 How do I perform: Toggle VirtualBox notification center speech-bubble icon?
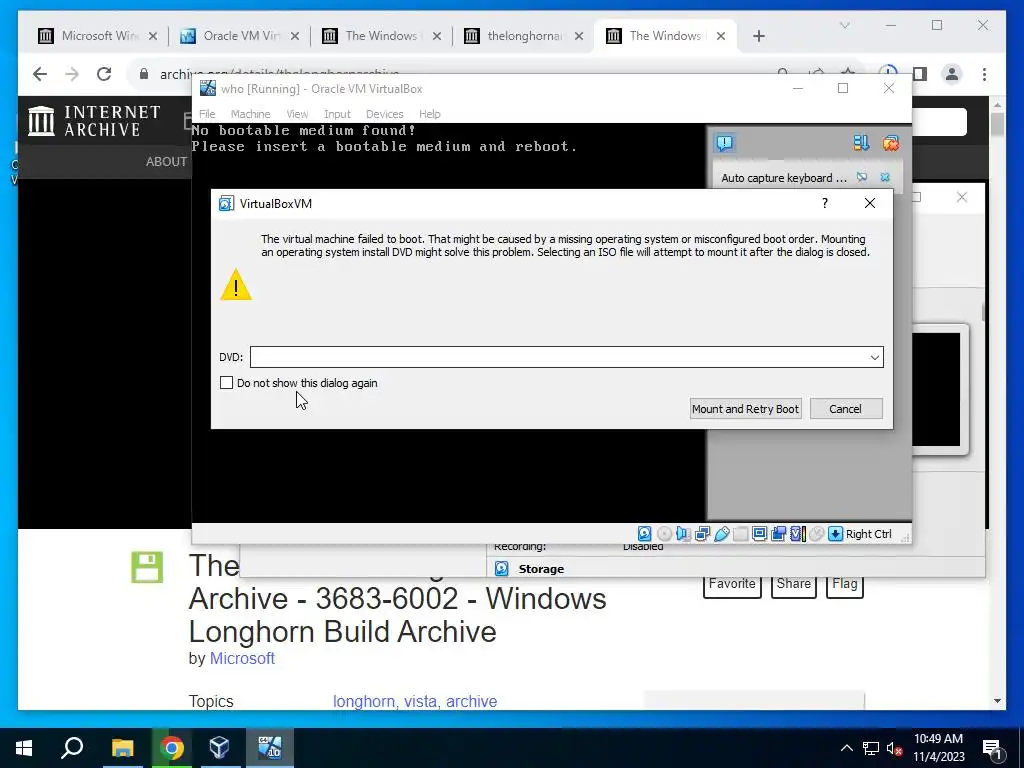[x=725, y=143]
